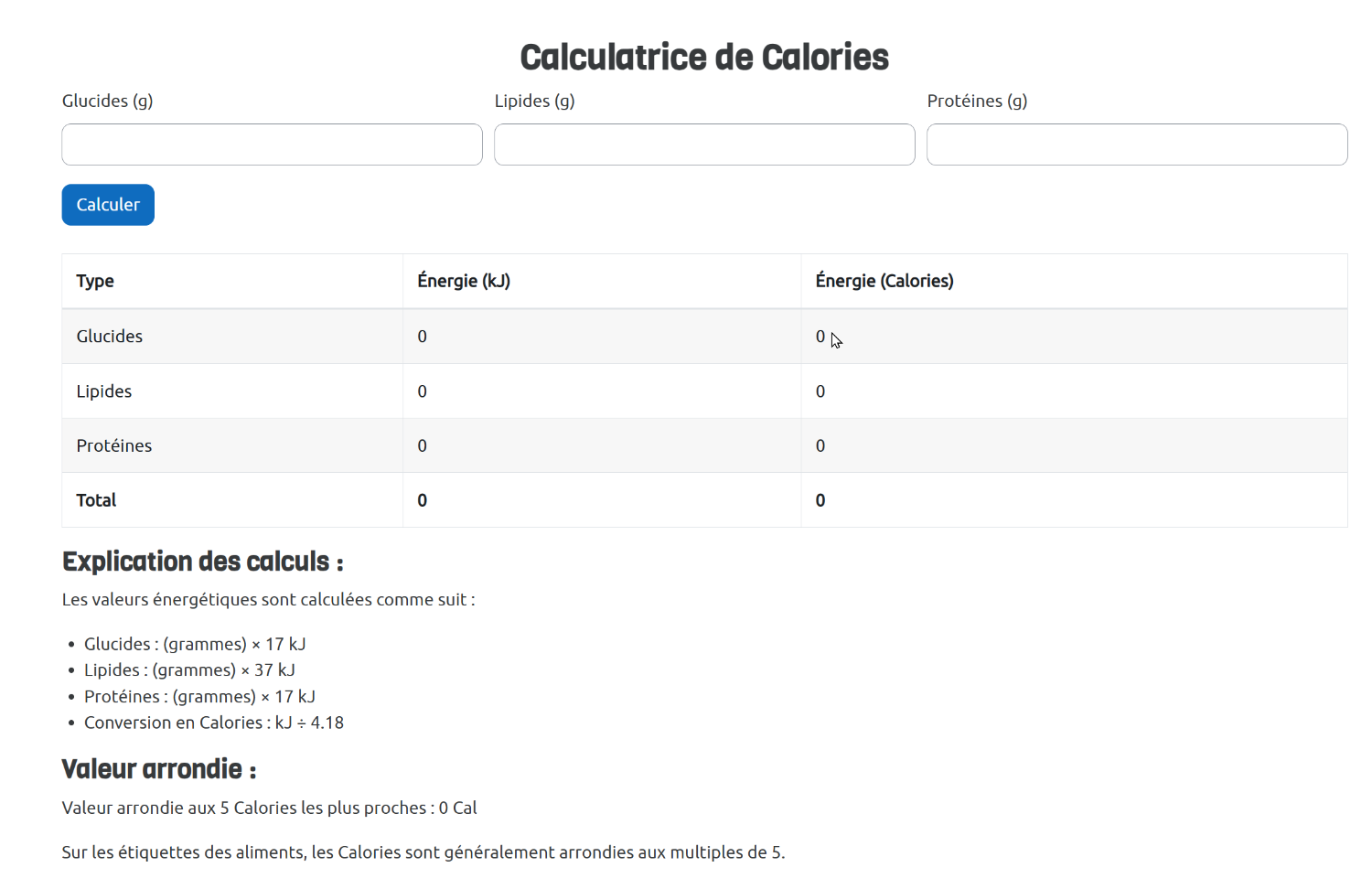The height and width of the screenshot is (878, 1372).
Task: Click the Total kJ value cell
Action: click(423, 500)
